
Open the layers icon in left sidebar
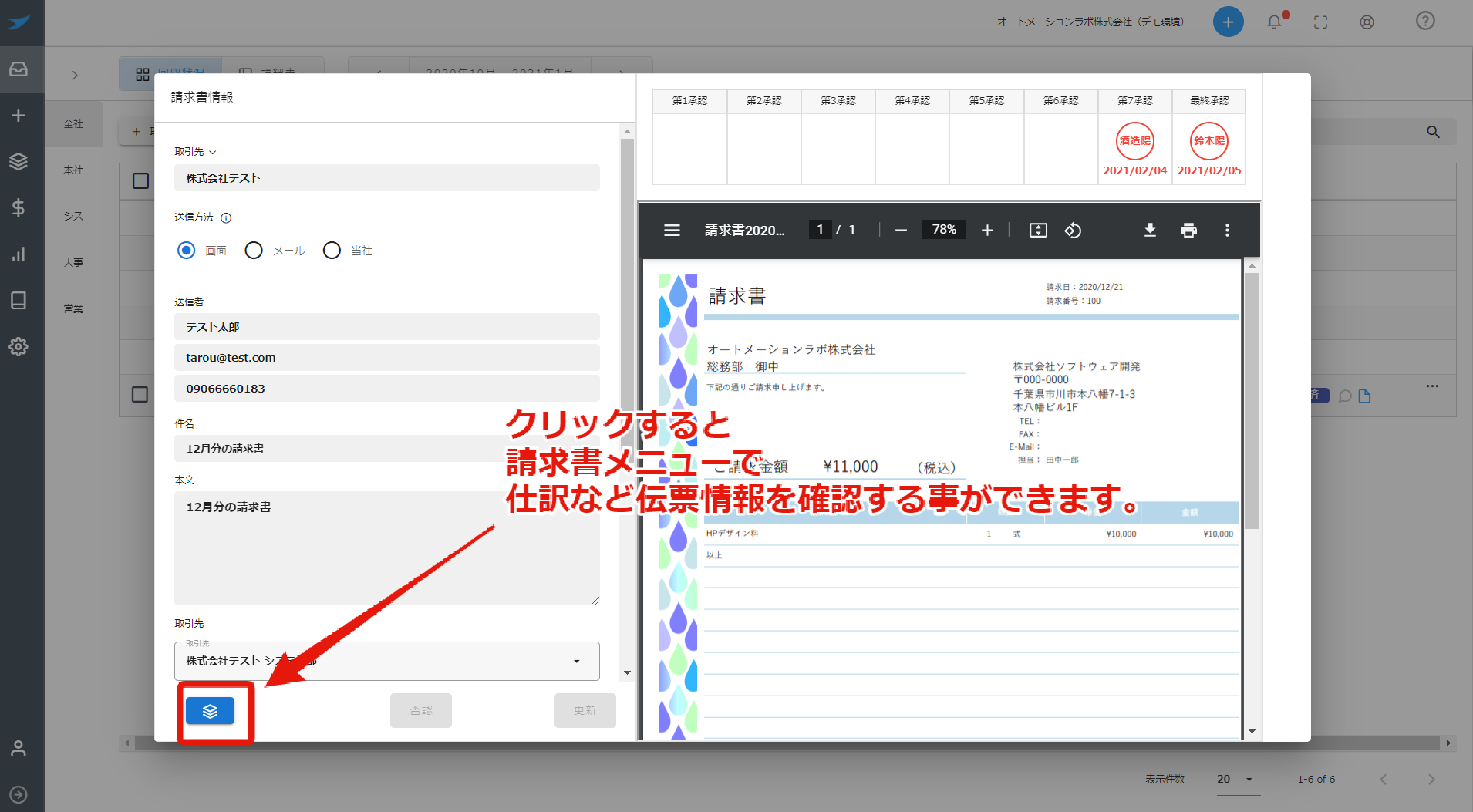tap(19, 161)
